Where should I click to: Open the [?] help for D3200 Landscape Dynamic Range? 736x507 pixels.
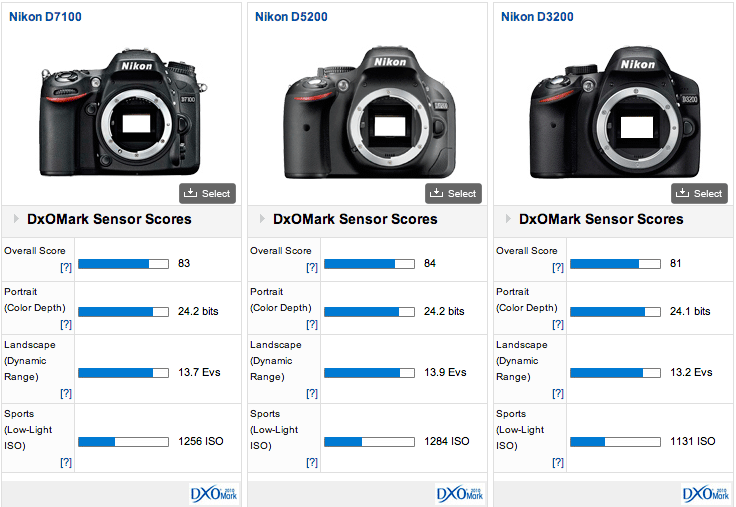(x=558, y=393)
